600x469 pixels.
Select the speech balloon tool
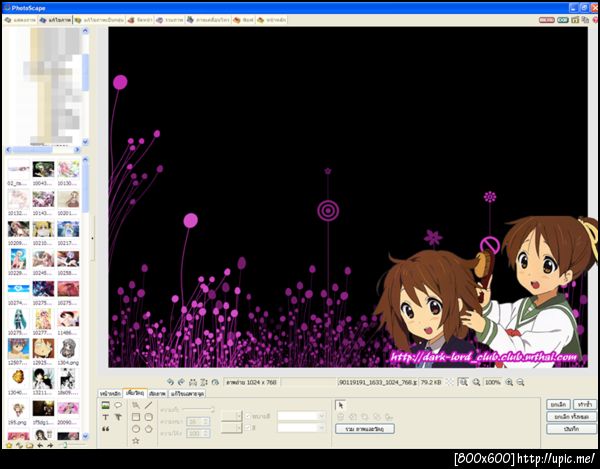pos(118,405)
